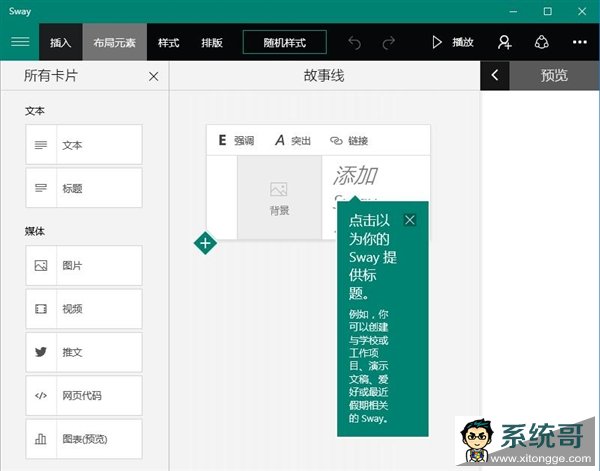Open the 排版 tab
The height and width of the screenshot is (471, 600).
pos(212,42)
